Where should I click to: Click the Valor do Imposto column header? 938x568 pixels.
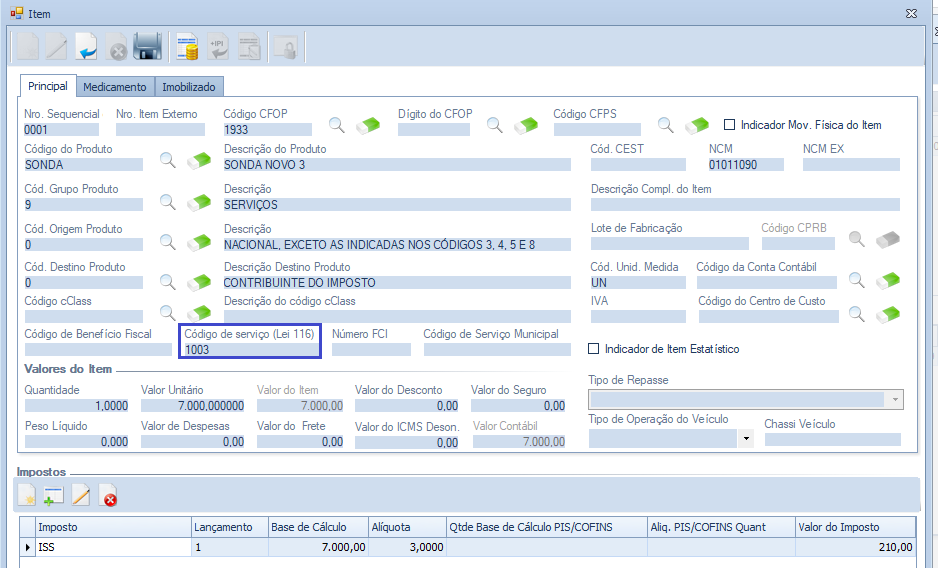coord(854,527)
